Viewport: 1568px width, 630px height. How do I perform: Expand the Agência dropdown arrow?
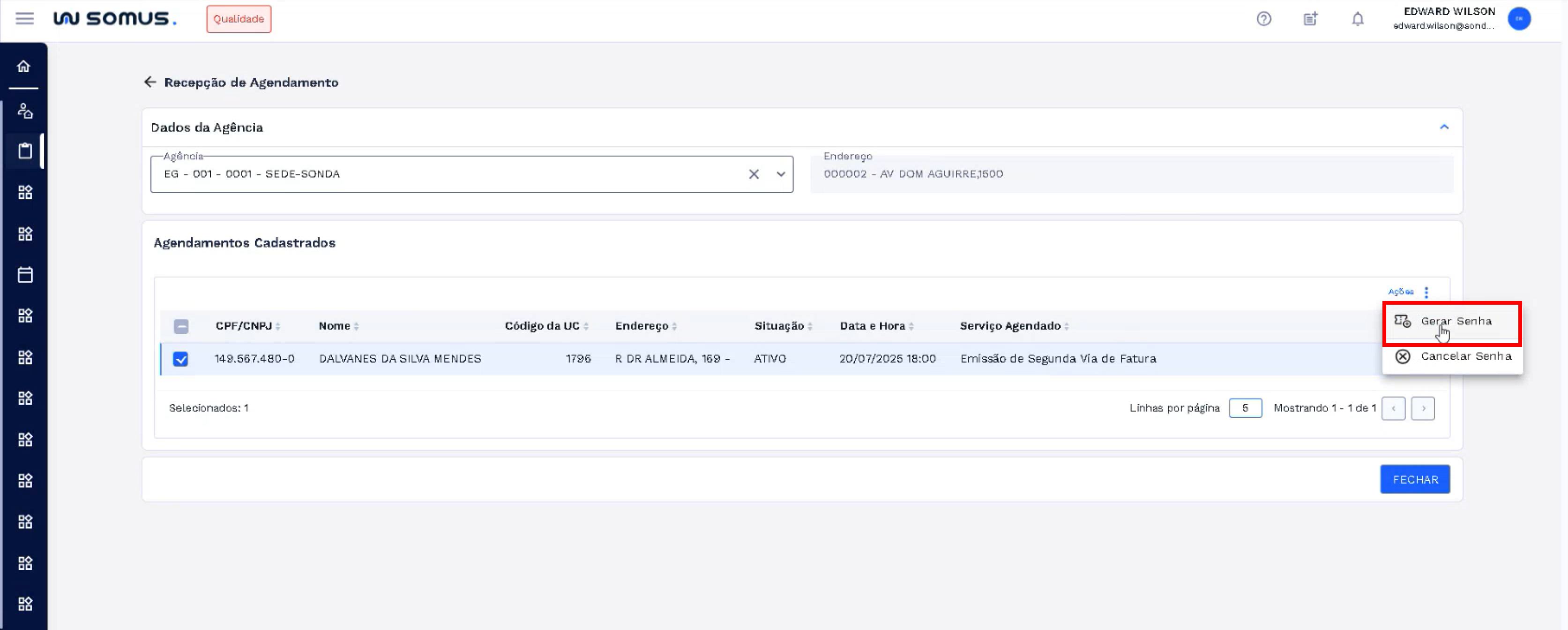(780, 175)
